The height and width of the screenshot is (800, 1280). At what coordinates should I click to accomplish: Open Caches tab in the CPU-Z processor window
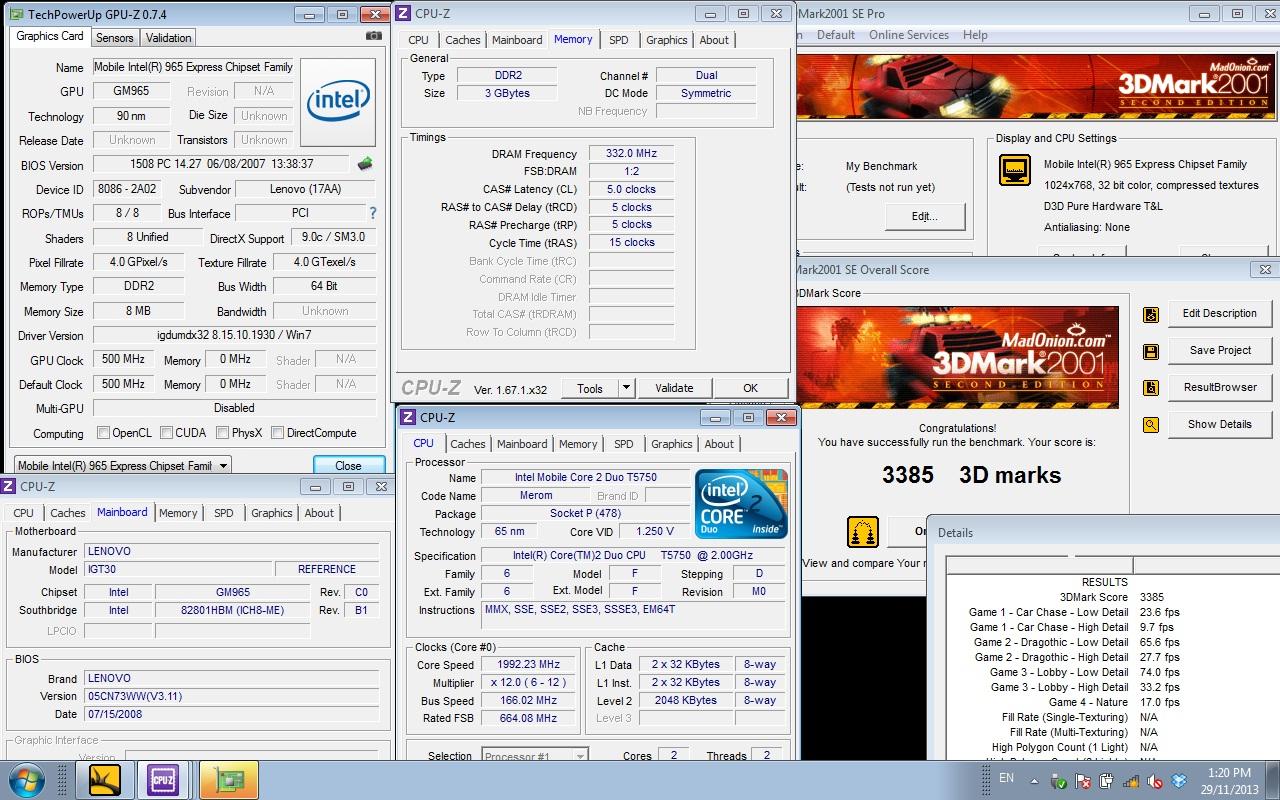(467, 444)
